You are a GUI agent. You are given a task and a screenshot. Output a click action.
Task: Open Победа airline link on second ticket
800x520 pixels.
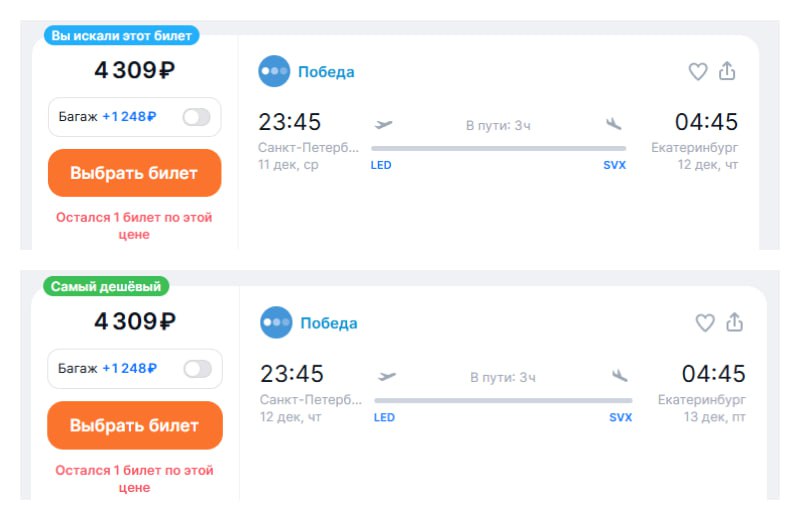328,323
